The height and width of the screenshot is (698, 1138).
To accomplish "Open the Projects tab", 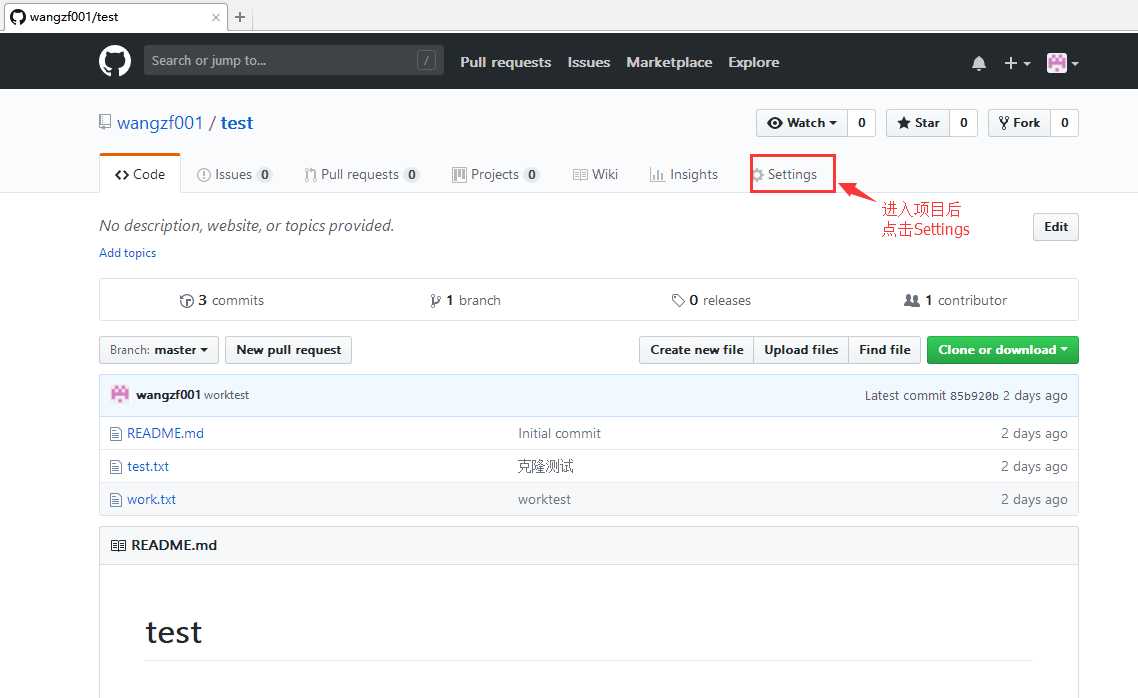I will 495,174.
